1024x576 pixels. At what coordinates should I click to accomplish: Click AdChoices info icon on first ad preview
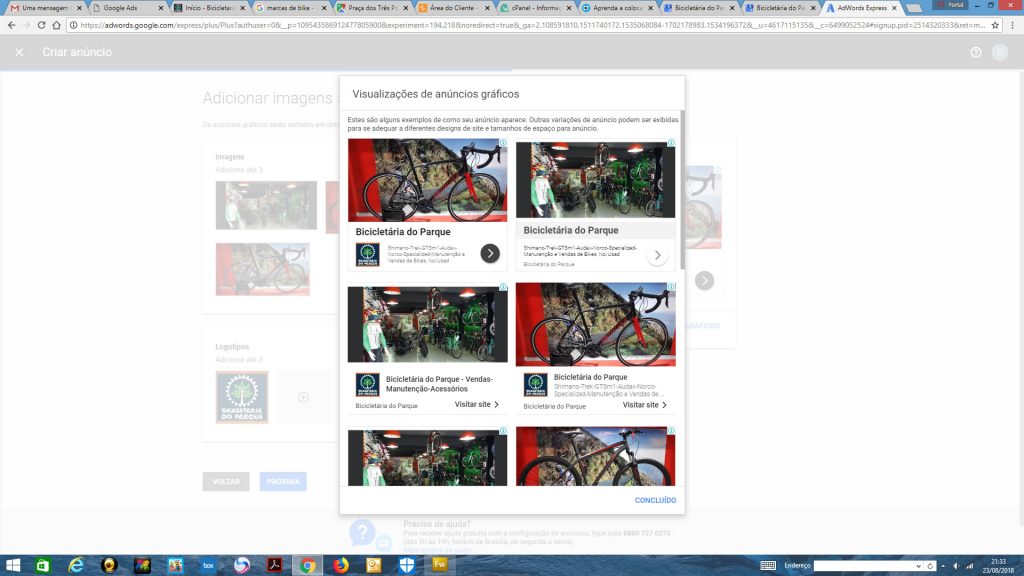click(503, 142)
